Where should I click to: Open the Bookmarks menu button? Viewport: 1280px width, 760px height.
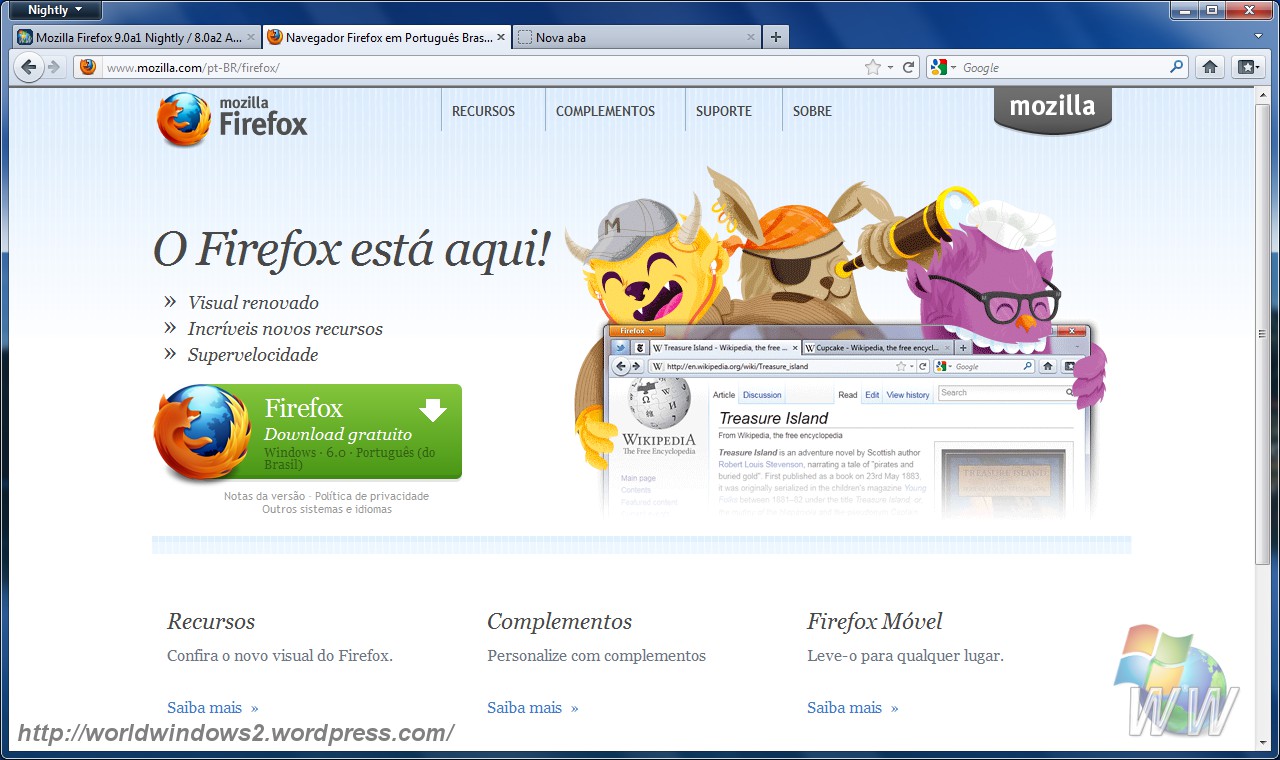coord(1247,67)
